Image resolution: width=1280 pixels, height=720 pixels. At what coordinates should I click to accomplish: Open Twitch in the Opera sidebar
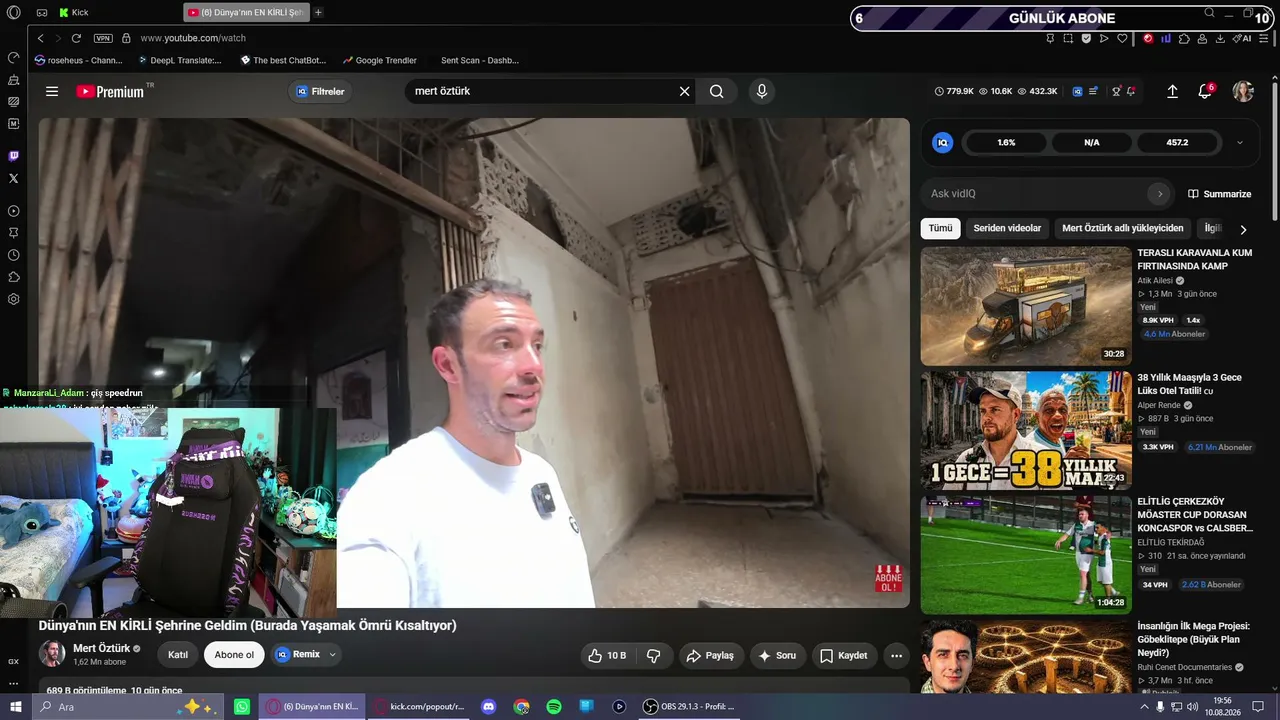13,156
